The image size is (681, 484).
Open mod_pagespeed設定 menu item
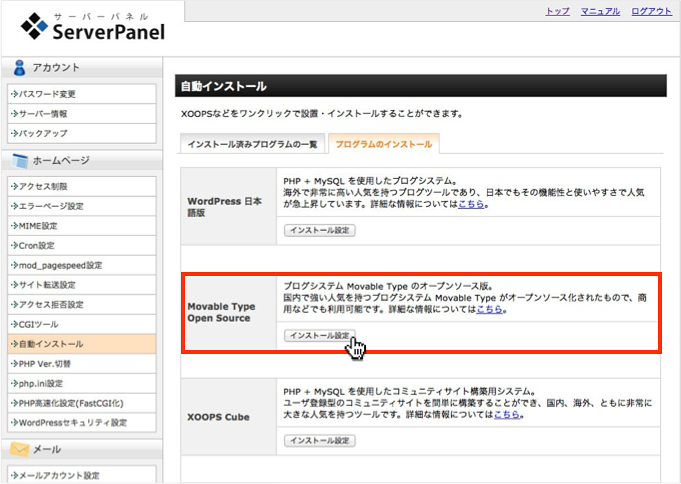coord(82,265)
